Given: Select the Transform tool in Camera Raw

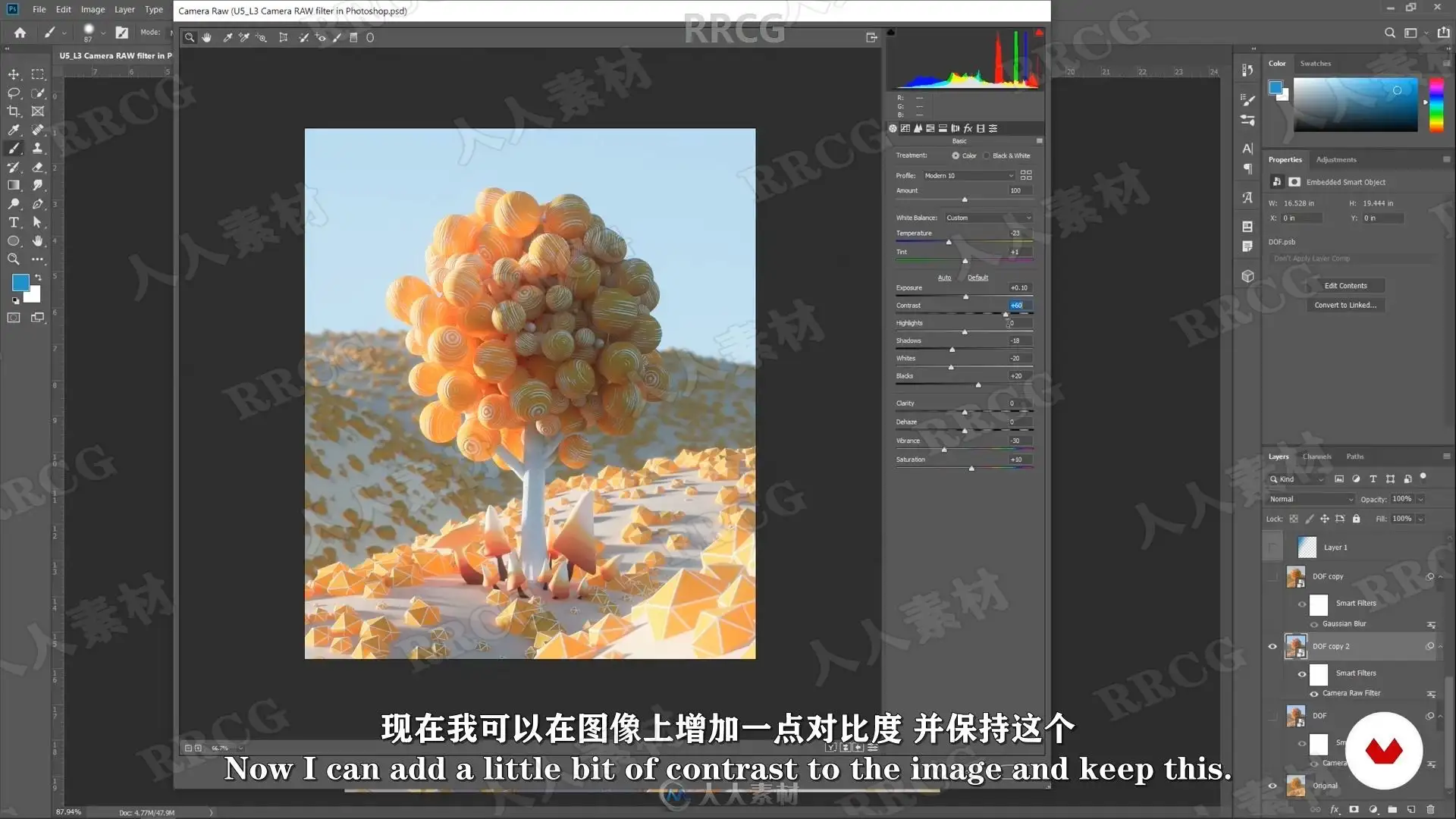Looking at the screenshot, I should [x=283, y=37].
